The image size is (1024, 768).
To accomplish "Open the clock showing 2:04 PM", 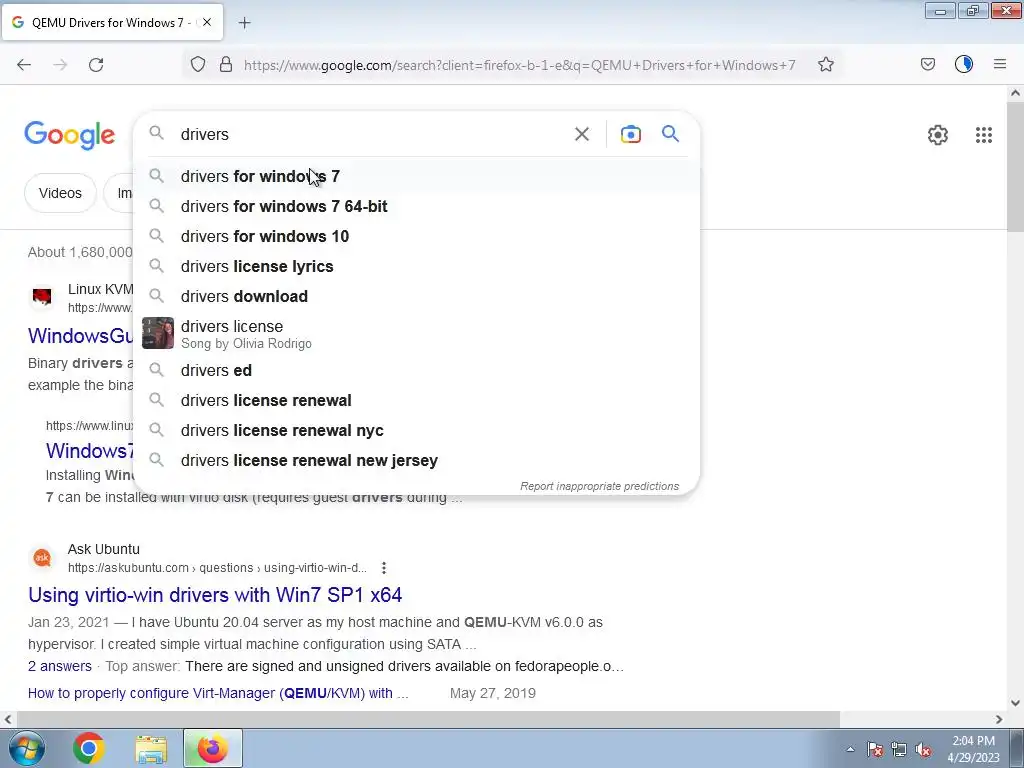I will click(973, 749).
